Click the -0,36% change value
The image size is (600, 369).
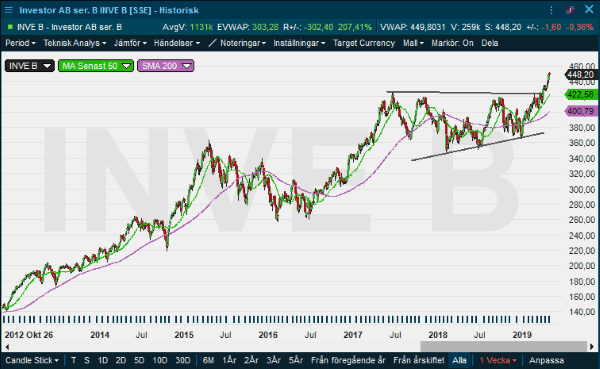click(x=579, y=27)
